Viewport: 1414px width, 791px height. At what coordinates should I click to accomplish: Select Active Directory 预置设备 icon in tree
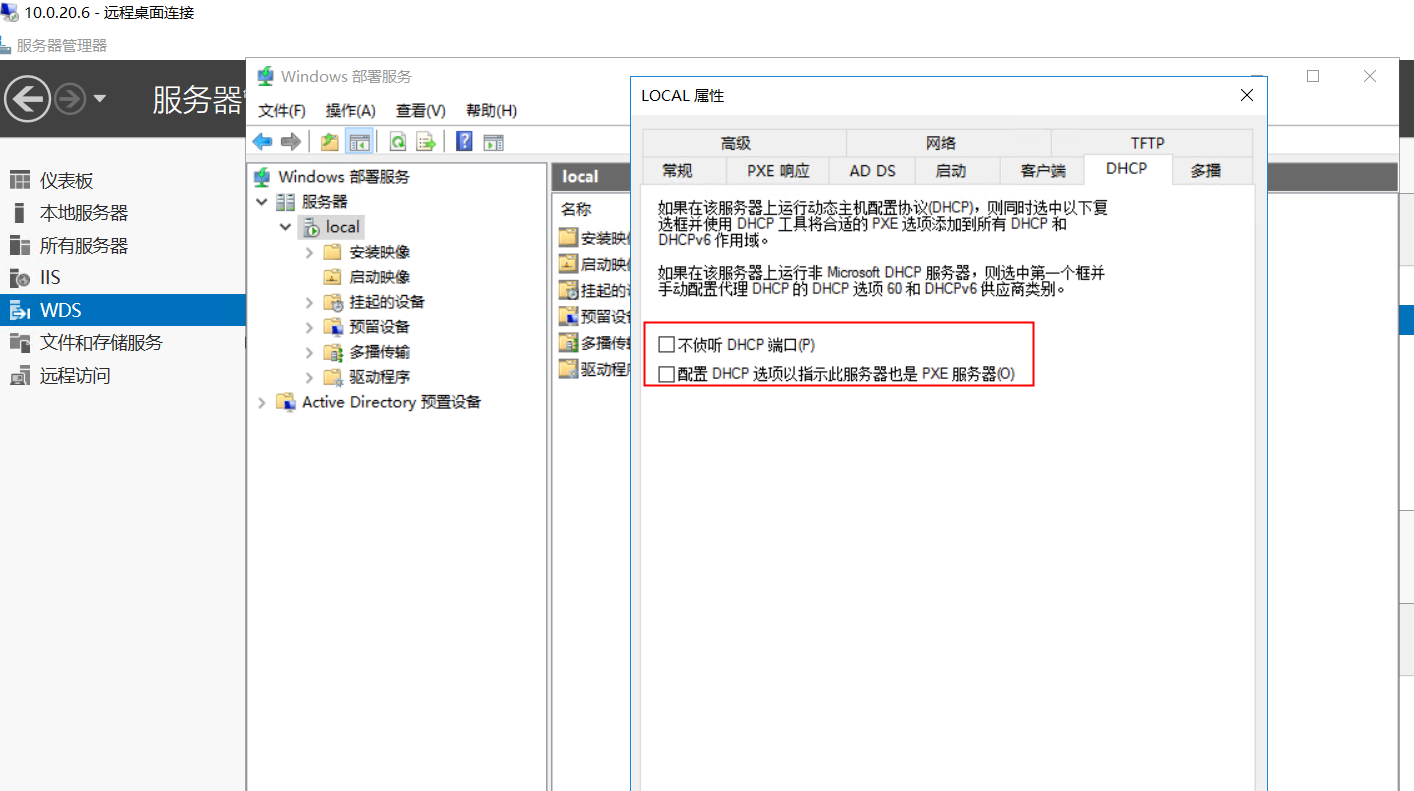286,402
